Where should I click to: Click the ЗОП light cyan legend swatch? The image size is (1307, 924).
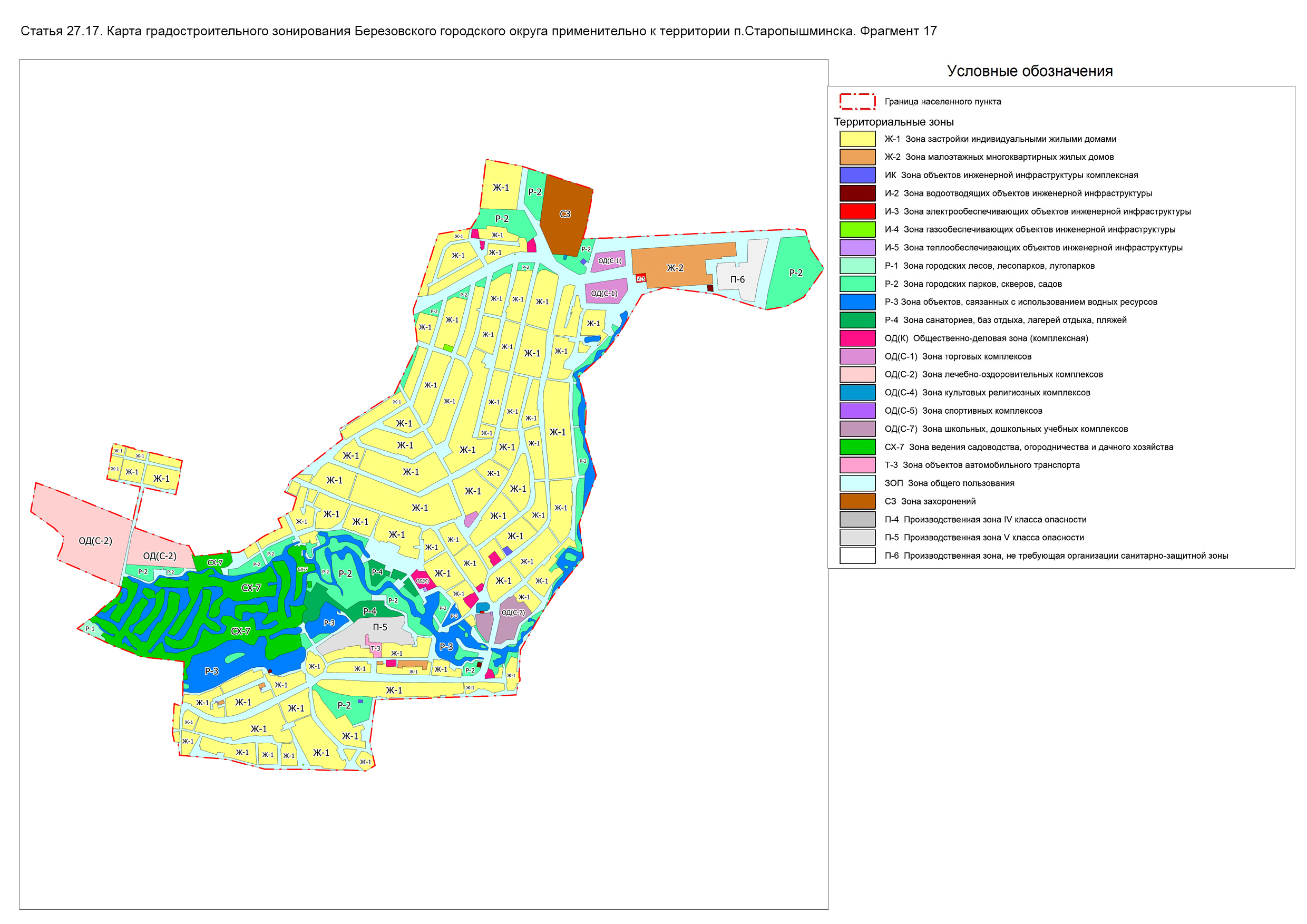click(x=857, y=483)
